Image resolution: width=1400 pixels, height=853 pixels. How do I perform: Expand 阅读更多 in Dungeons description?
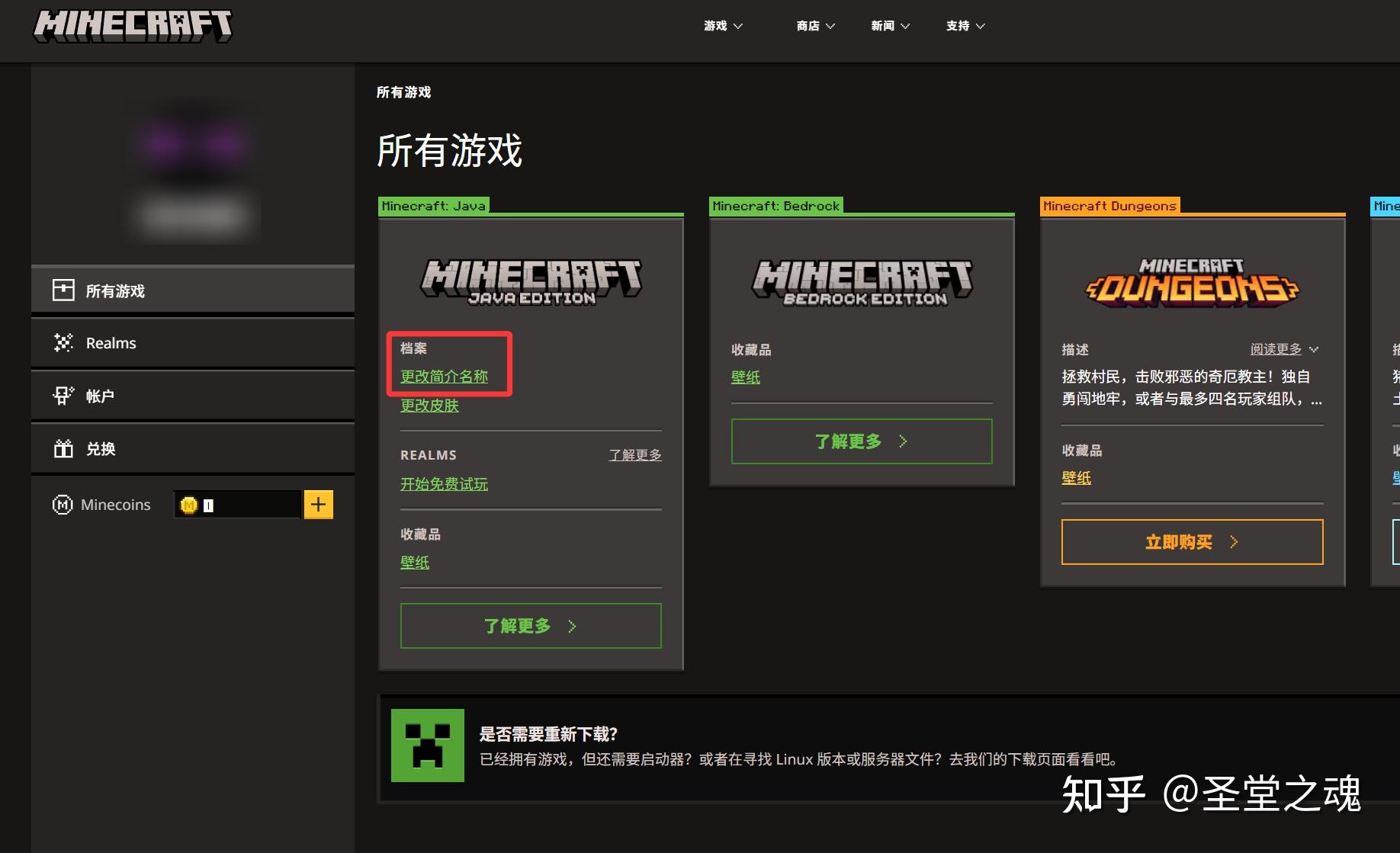click(x=1284, y=349)
